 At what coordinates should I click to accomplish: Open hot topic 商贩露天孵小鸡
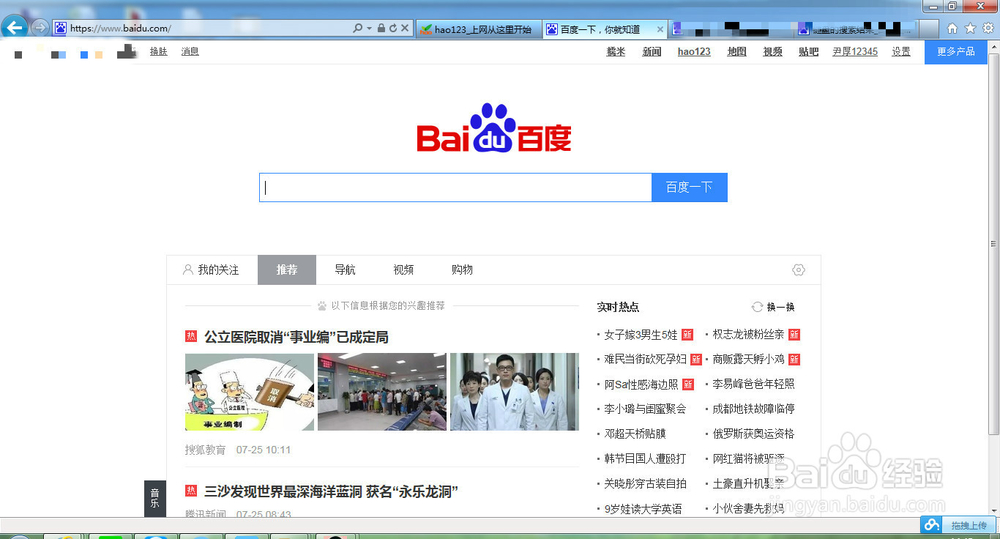point(748,359)
